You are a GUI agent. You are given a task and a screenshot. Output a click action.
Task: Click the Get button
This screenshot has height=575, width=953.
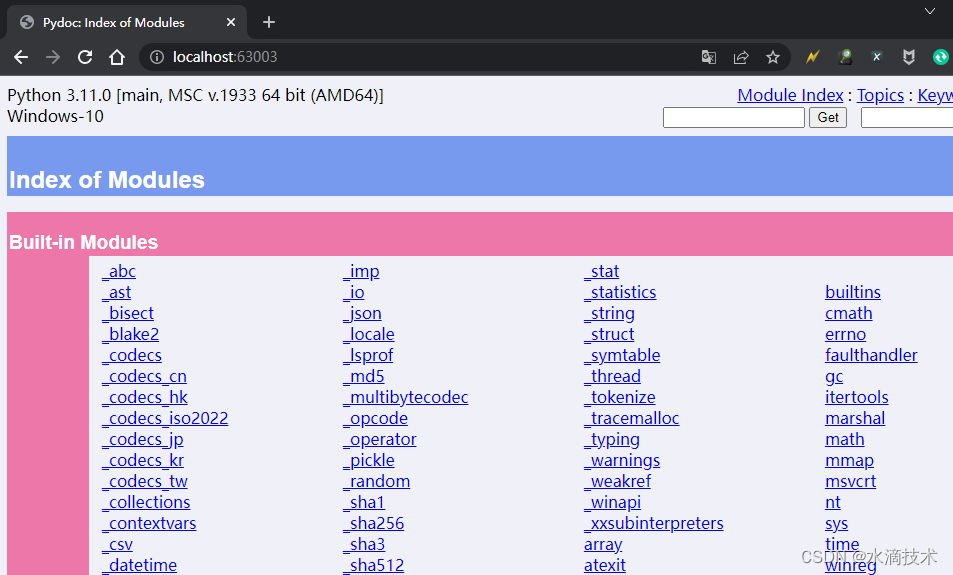[828, 117]
